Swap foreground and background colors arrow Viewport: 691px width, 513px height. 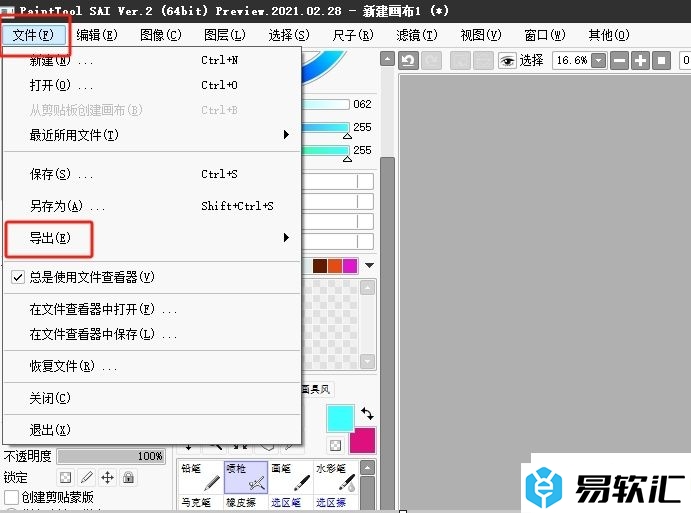[x=367, y=413]
